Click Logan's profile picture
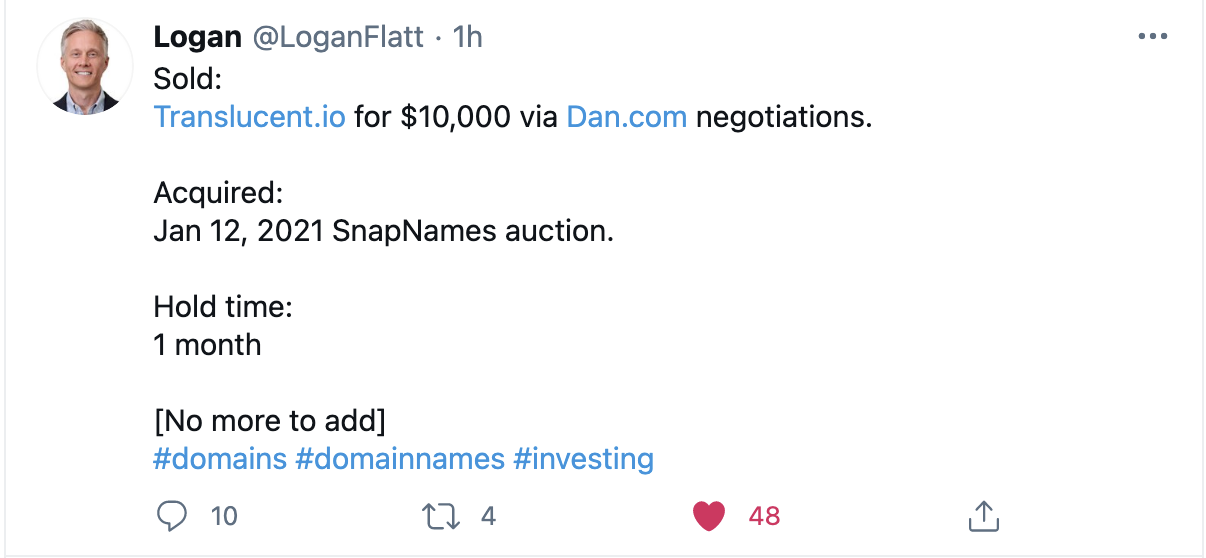Image resolution: width=1206 pixels, height=558 pixels. [x=85, y=67]
